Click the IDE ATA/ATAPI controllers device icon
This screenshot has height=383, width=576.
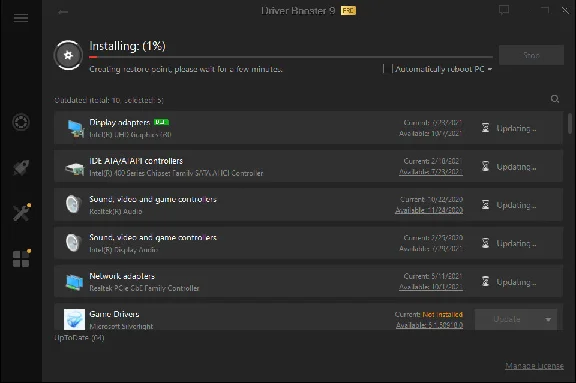[75, 168]
